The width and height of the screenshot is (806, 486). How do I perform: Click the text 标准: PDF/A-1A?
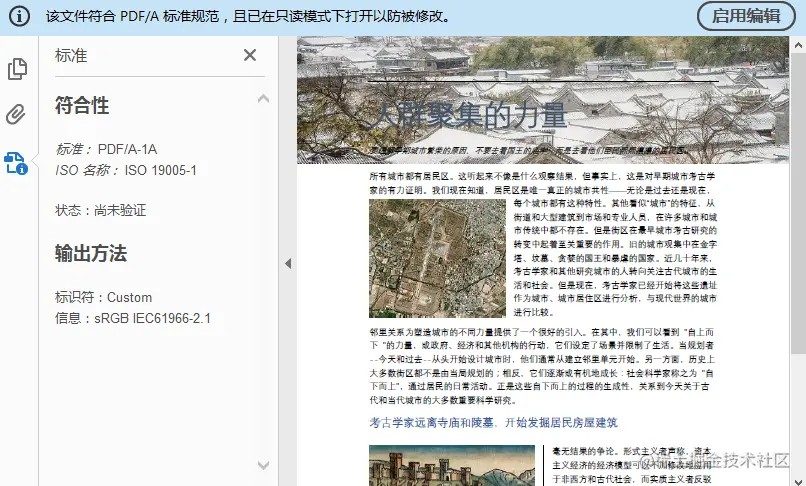tap(106, 149)
